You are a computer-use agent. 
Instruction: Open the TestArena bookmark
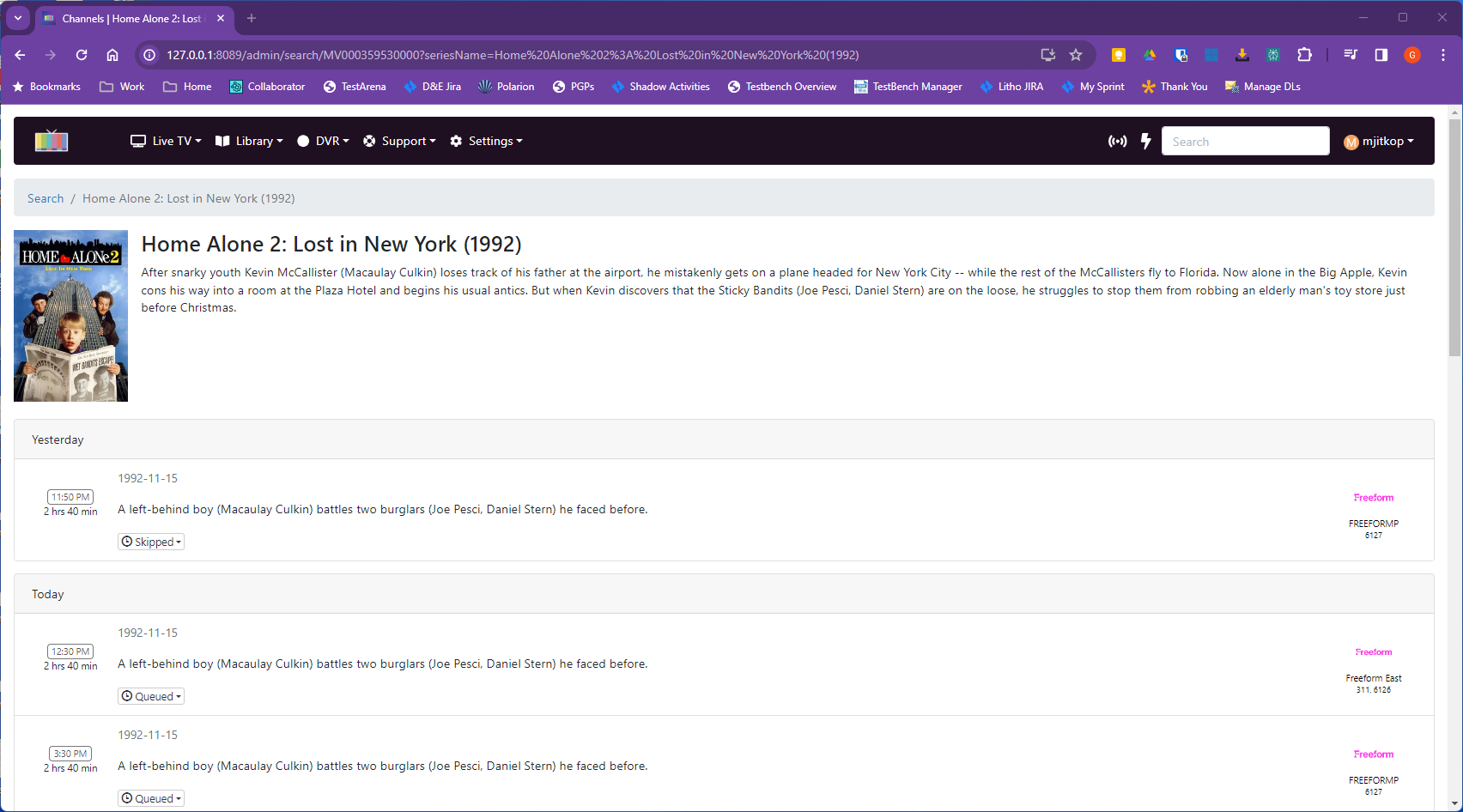pos(355,87)
